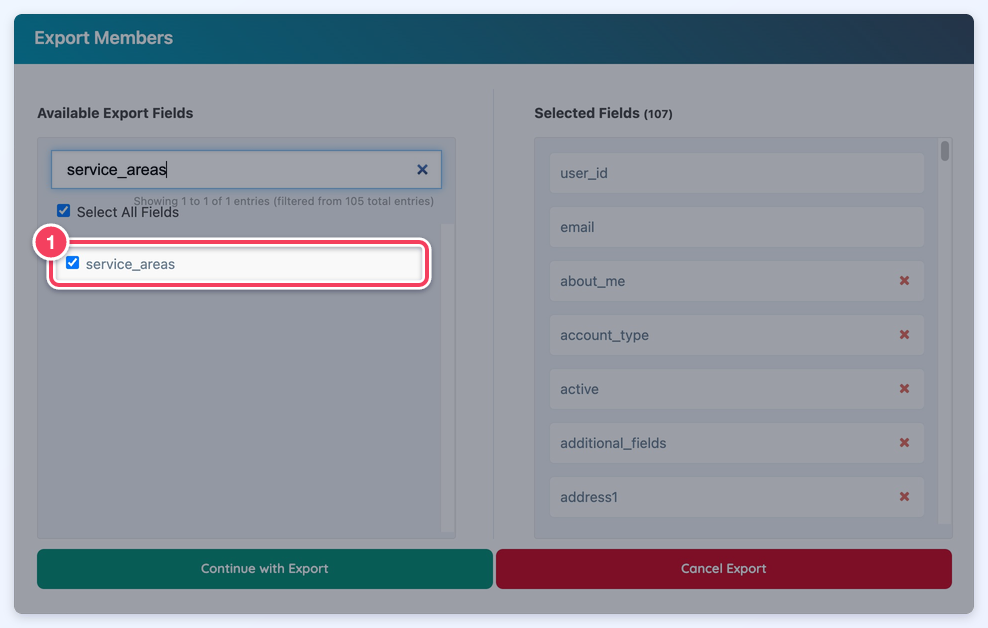Screen dimensions: 988x628
Task: Remove account_type from selected fields
Action: click(x=904, y=334)
